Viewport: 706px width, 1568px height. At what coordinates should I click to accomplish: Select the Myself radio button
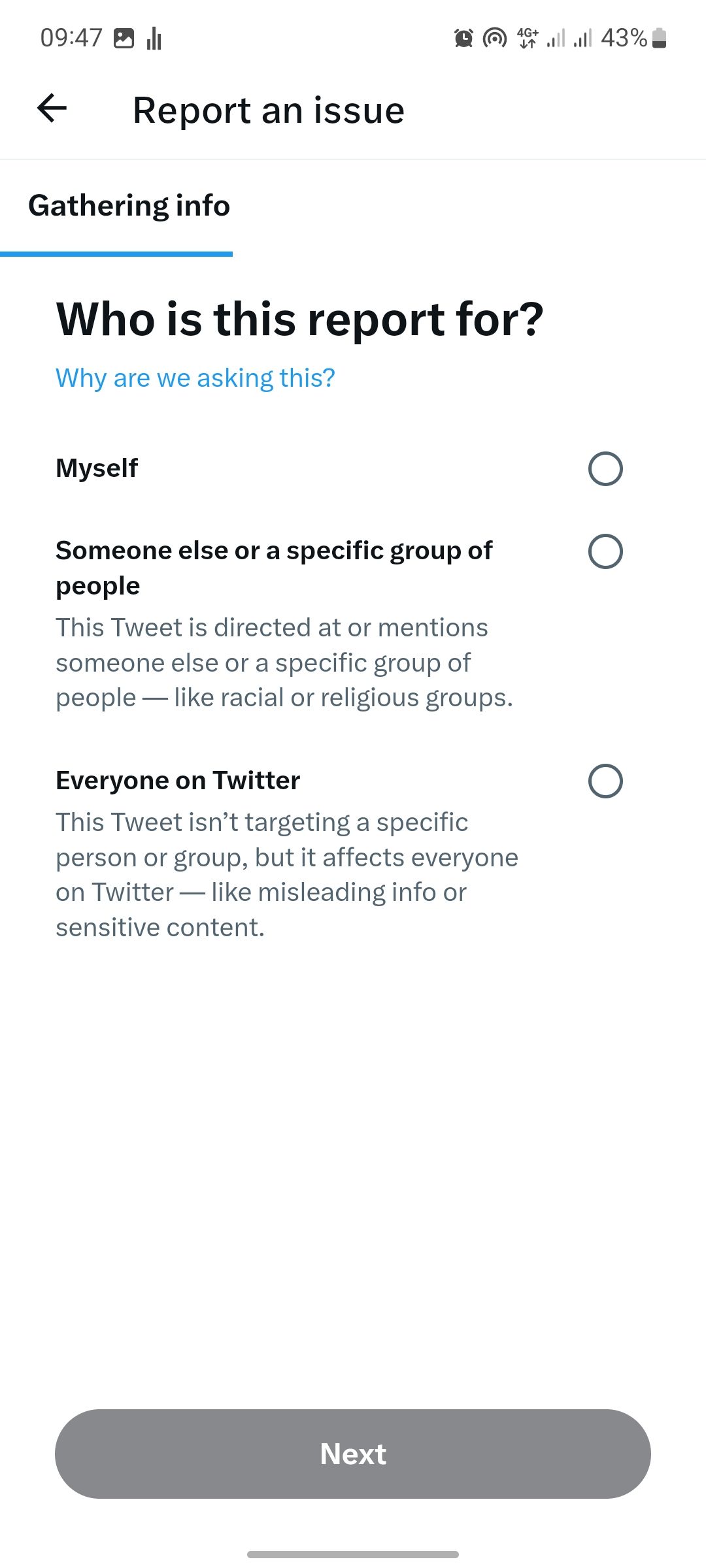pyautogui.click(x=605, y=468)
